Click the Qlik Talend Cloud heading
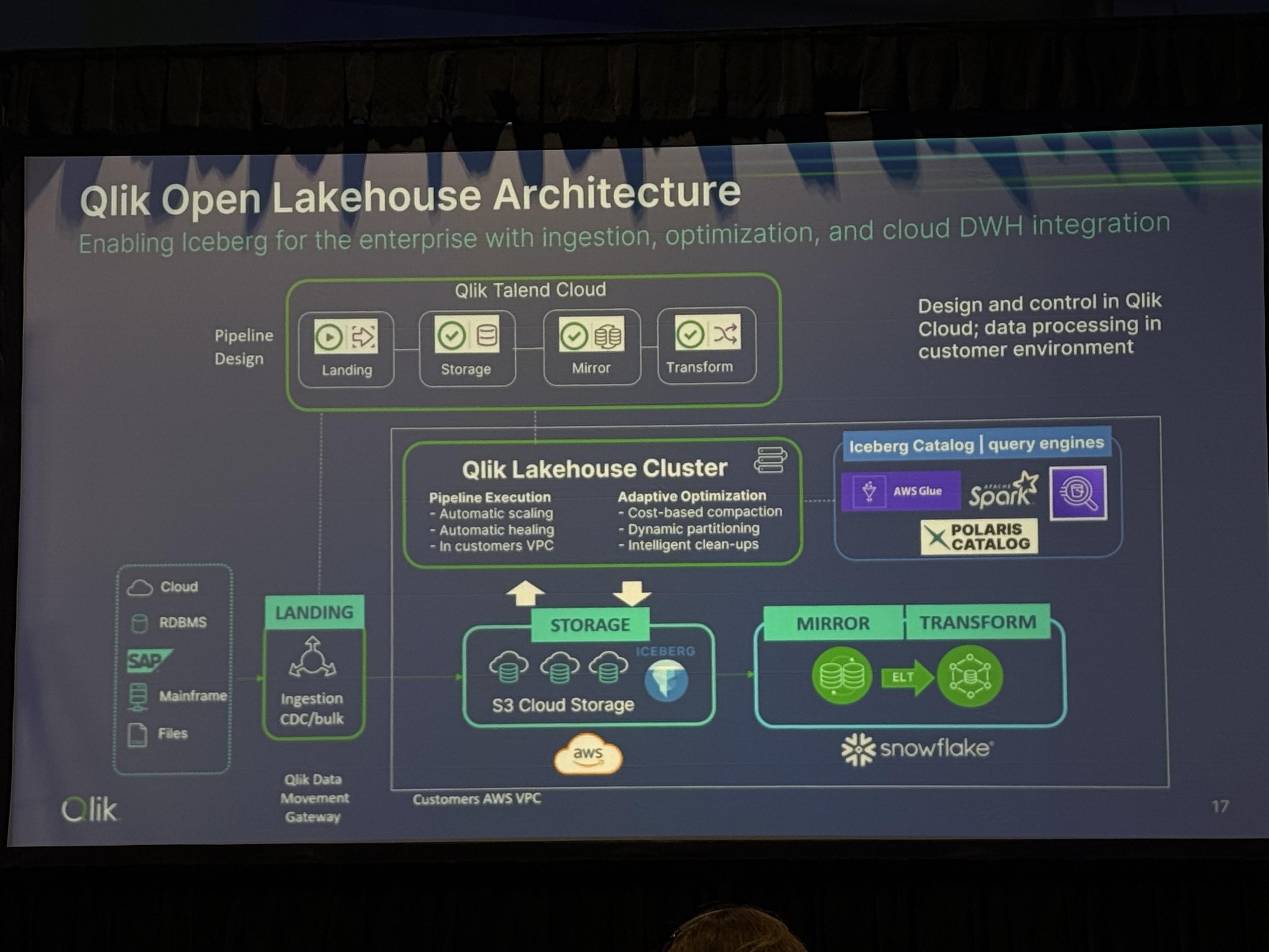 [530, 290]
